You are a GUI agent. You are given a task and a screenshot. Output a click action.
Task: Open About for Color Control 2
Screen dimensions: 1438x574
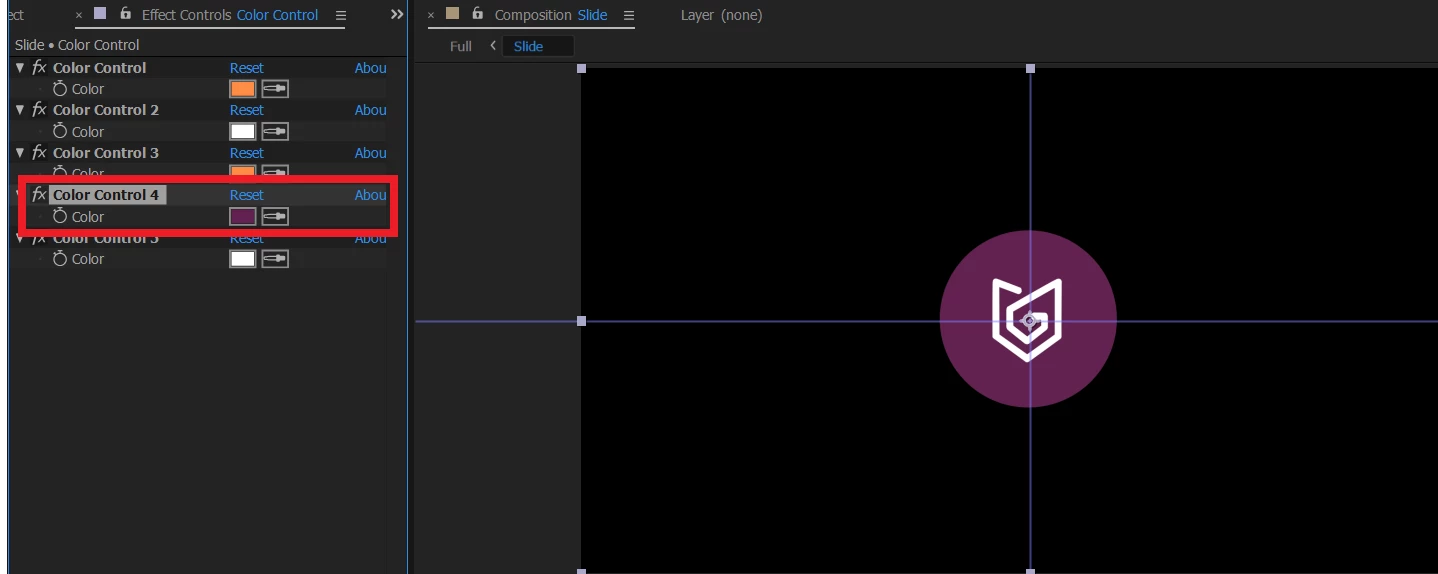(x=371, y=110)
